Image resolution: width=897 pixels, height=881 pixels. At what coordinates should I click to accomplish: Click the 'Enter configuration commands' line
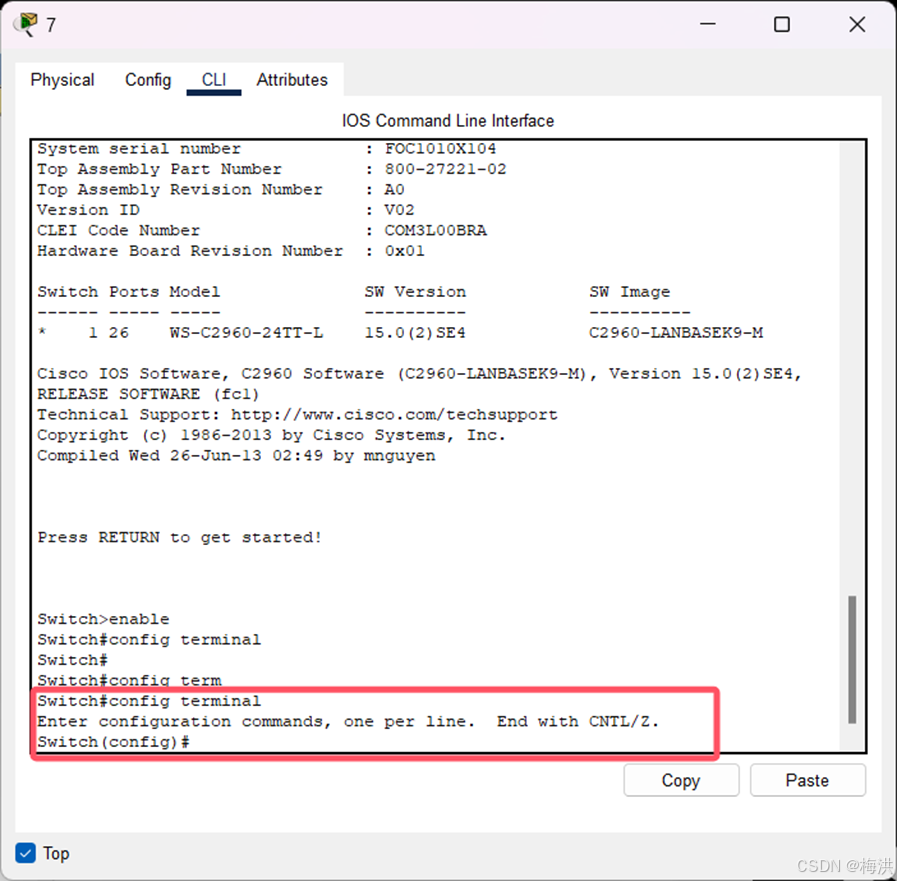348,721
